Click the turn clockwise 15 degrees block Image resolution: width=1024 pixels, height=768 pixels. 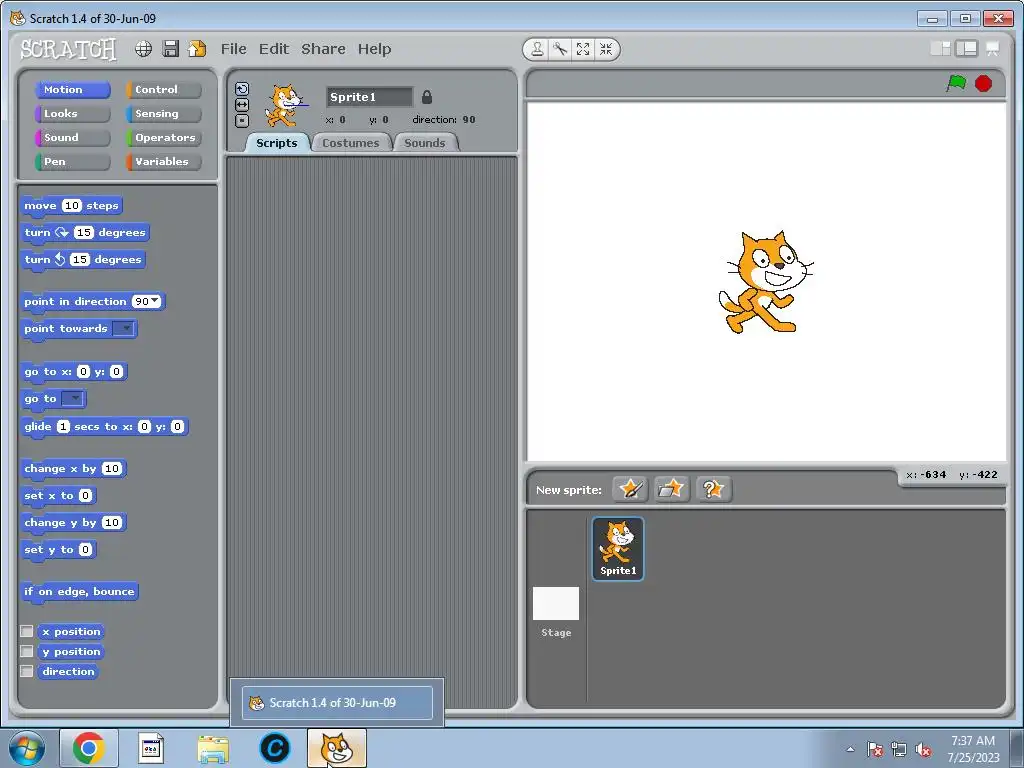pyautogui.click(x=85, y=232)
